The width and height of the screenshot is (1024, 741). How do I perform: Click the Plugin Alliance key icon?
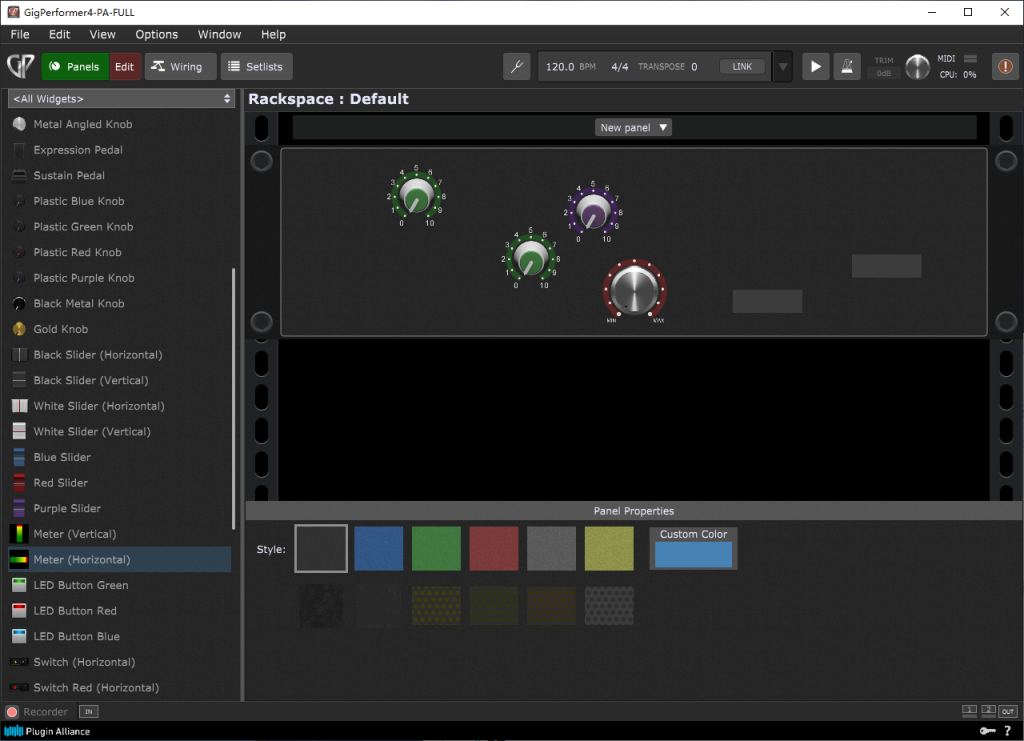[x=987, y=731]
